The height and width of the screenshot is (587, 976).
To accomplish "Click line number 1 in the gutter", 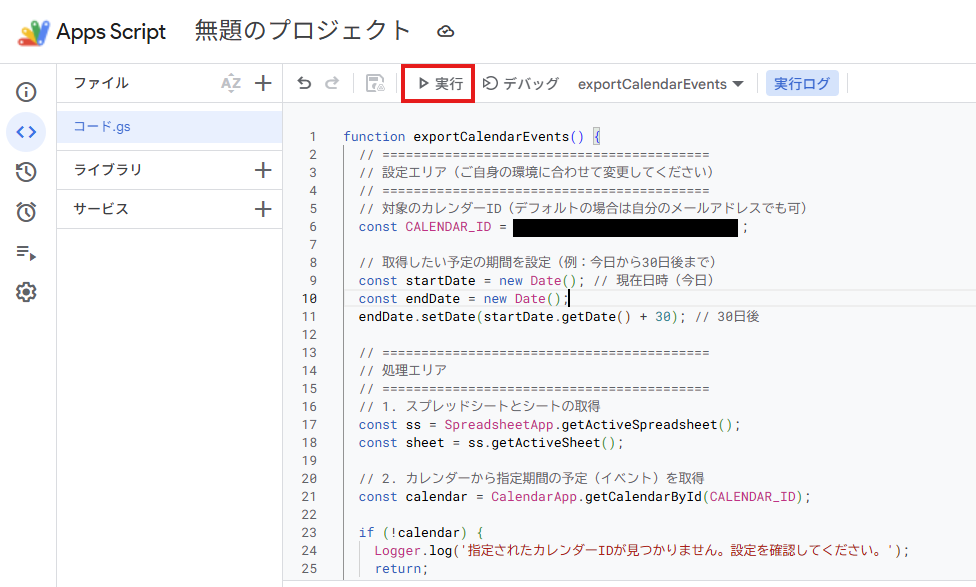I will coord(313,137).
